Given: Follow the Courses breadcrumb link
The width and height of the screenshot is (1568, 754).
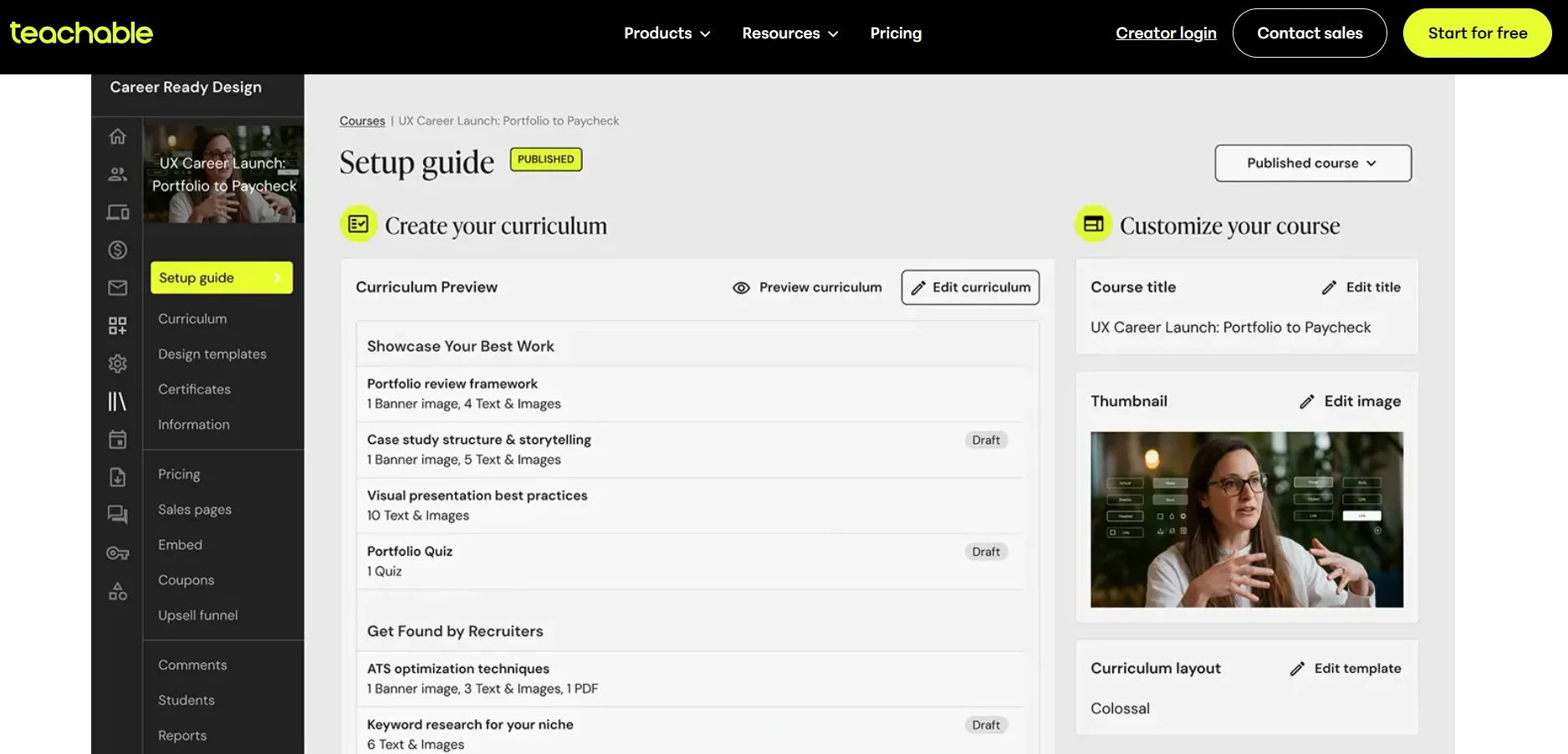Looking at the screenshot, I should (x=362, y=121).
